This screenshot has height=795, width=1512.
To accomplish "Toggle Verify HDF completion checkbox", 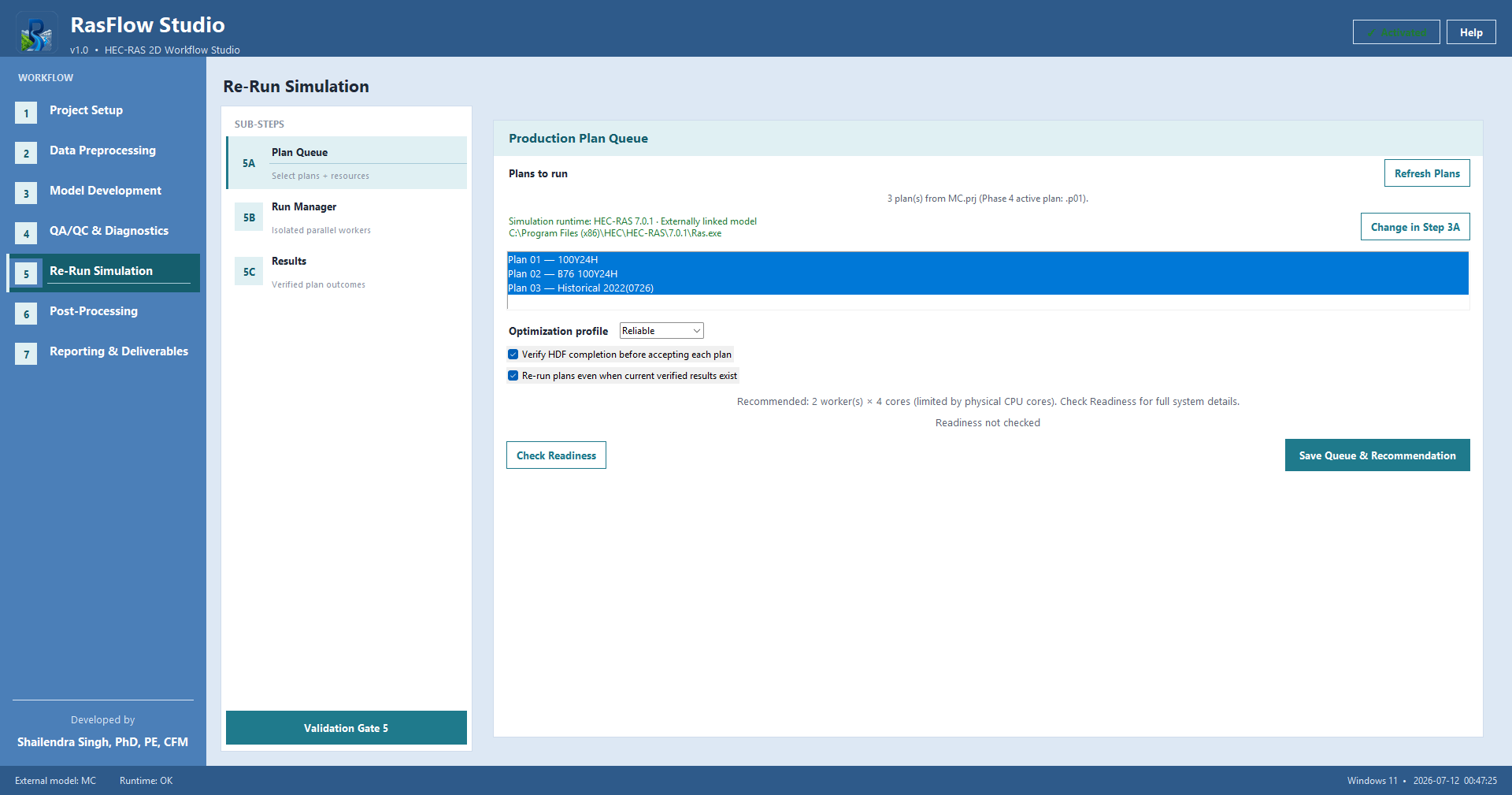I will [x=513, y=355].
